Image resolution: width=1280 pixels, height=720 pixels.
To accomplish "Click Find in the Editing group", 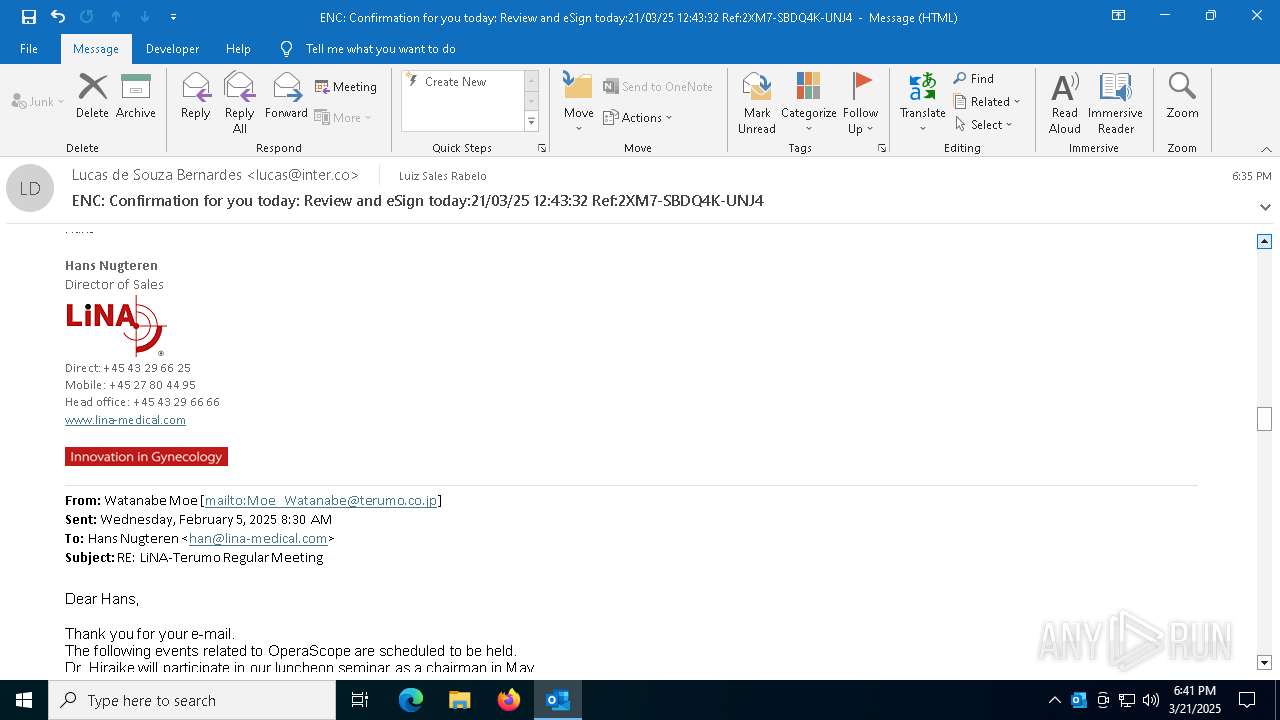I will coord(974,79).
